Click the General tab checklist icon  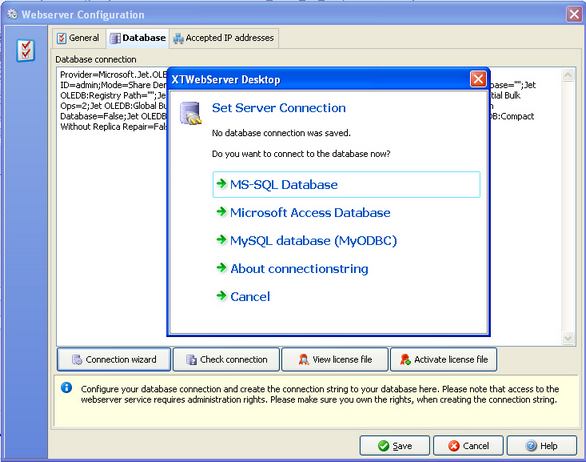pos(62,38)
